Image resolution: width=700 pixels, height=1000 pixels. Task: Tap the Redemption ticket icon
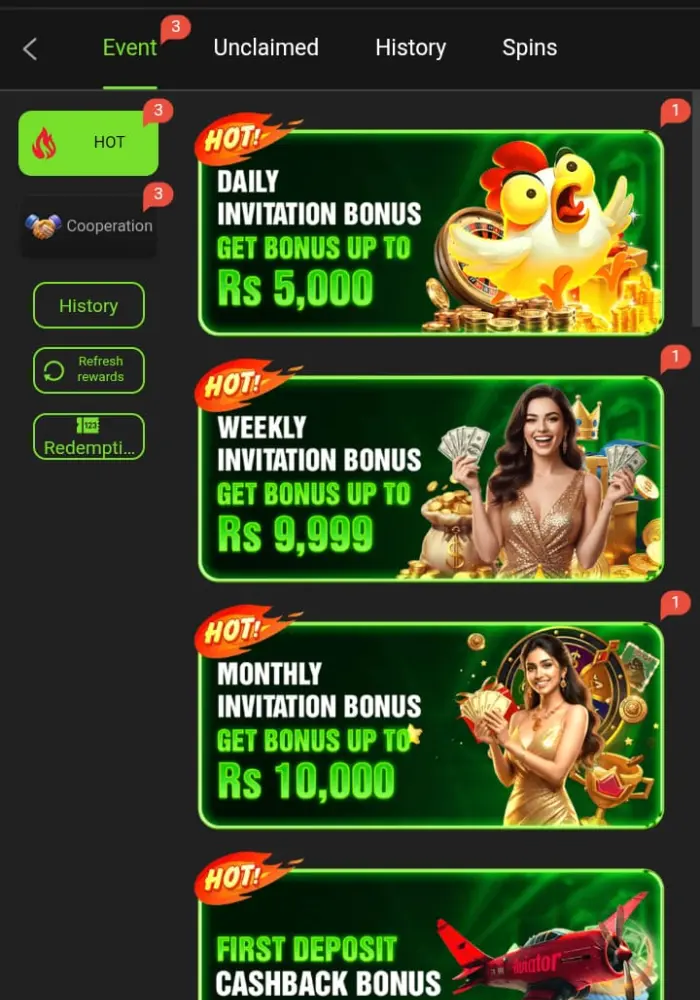click(x=88, y=425)
